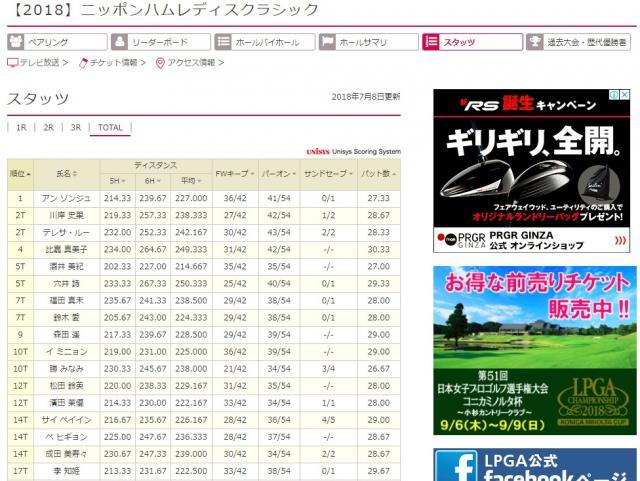Click the map pin icon beside アクセス情報
Image resolution: width=640 pixels, height=481 pixels.
(x=160, y=63)
